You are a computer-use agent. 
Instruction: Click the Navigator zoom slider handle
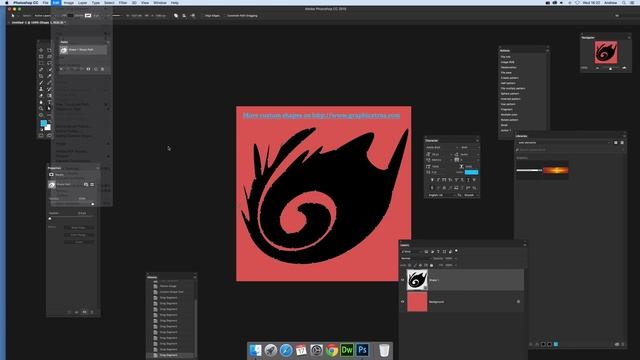pos(611,69)
